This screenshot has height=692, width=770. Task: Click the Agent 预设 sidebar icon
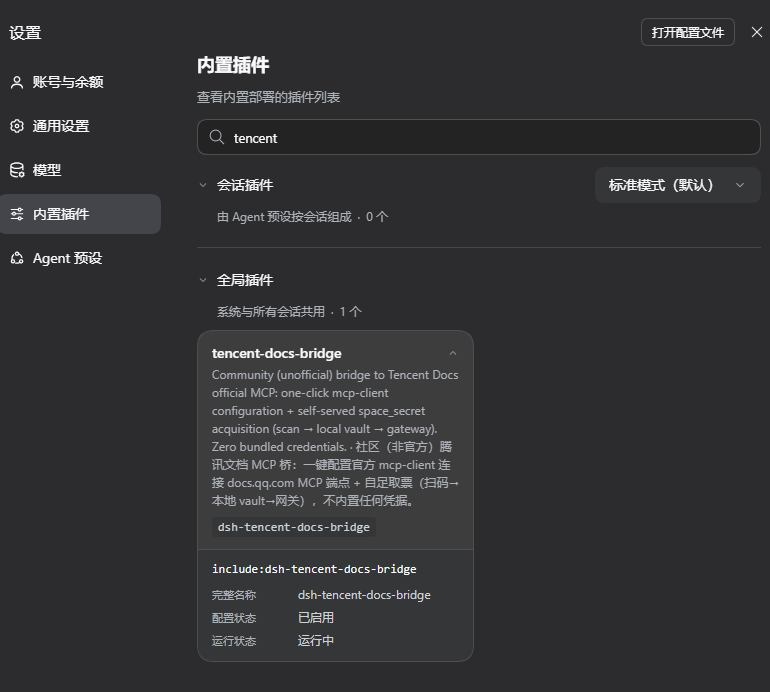17,258
